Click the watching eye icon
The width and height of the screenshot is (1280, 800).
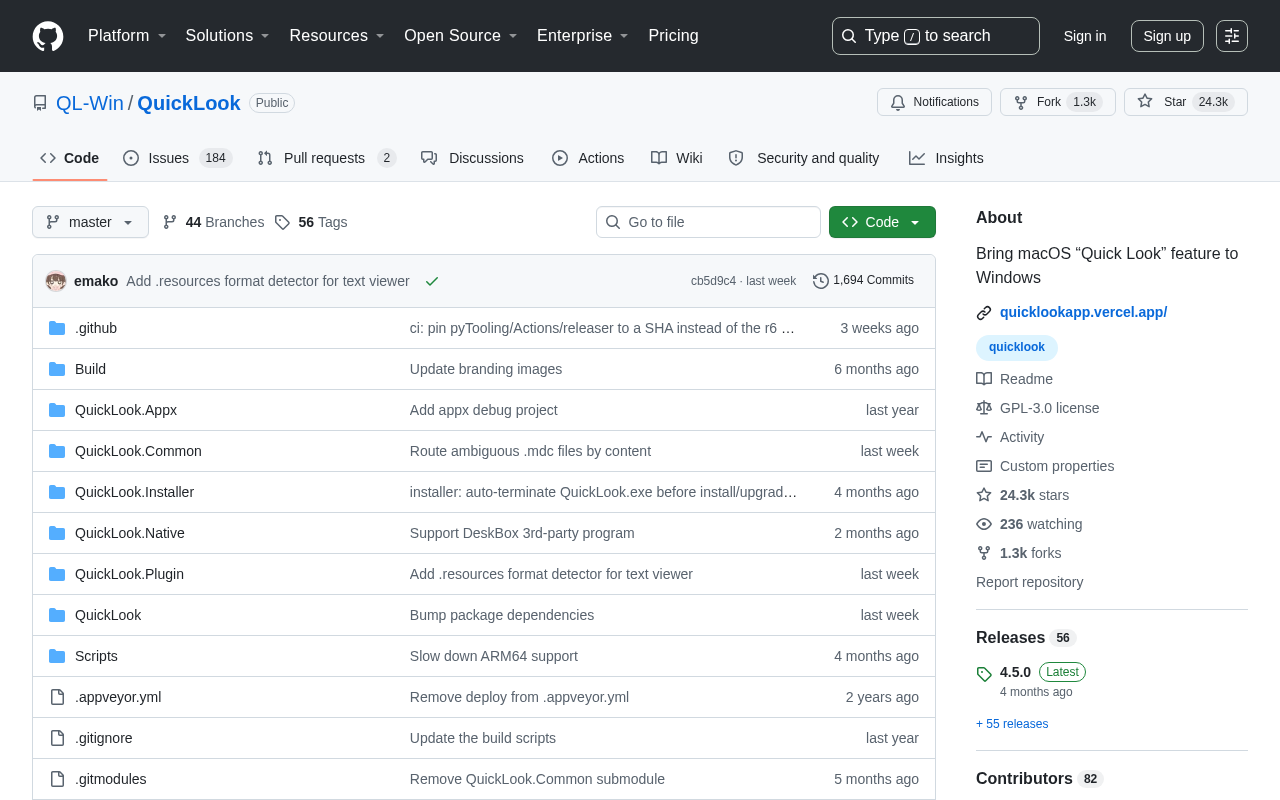tap(984, 524)
